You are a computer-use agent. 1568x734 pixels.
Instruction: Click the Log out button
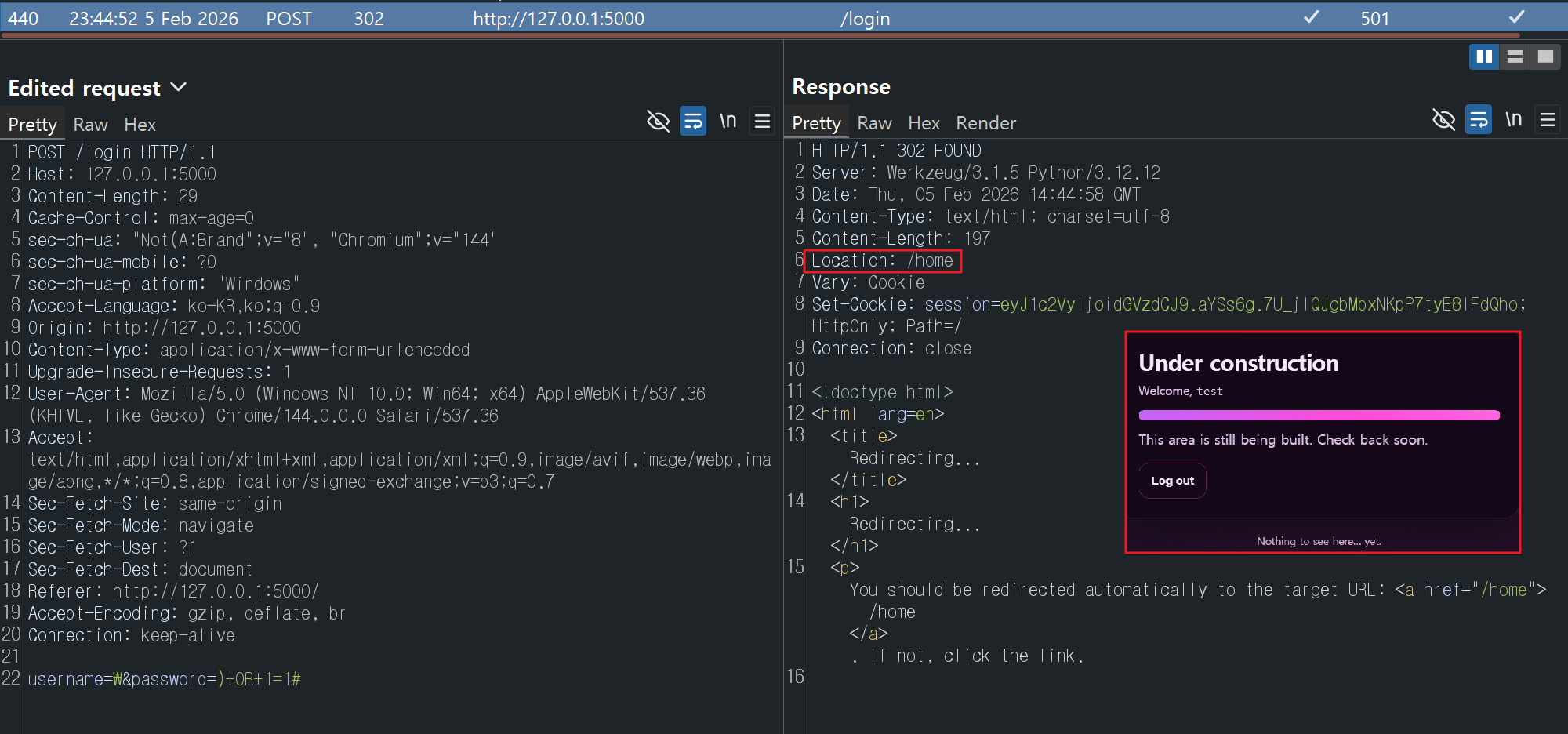(1172, 481)
